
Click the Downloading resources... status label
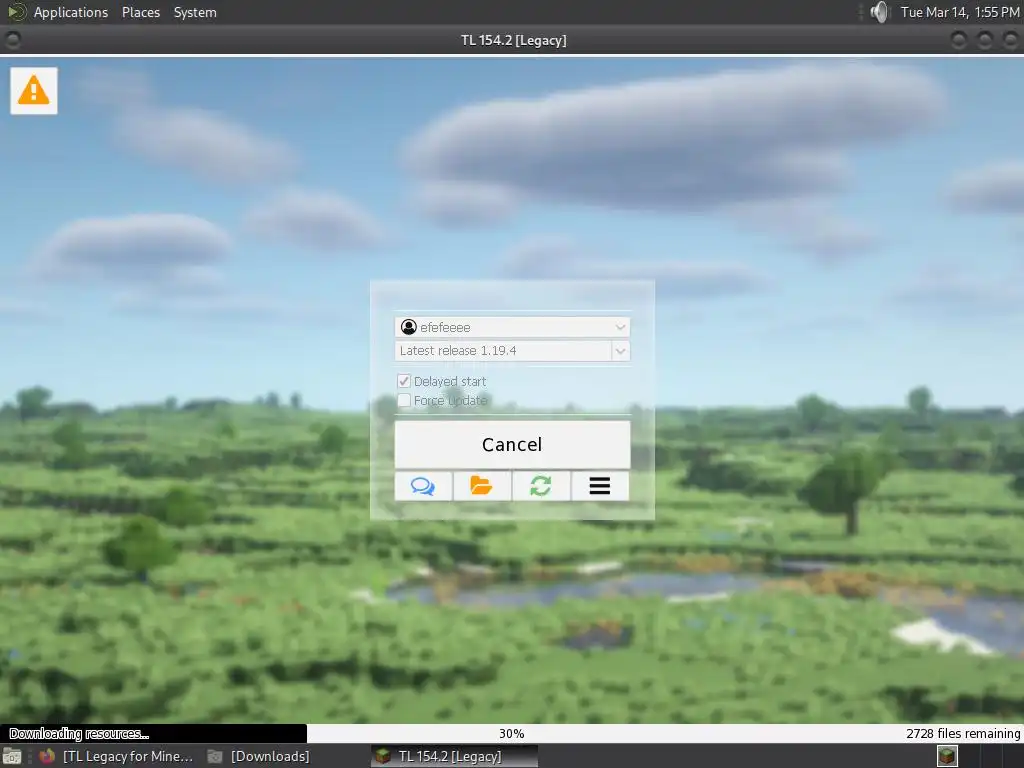click(x=79, y=734)
